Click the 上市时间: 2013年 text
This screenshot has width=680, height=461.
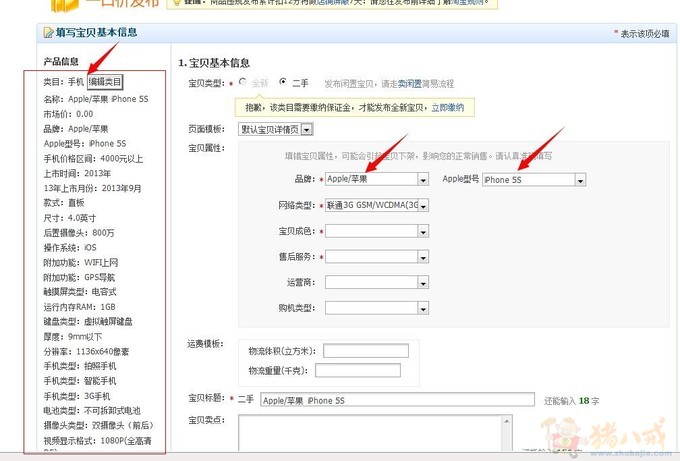click(77, 173)
